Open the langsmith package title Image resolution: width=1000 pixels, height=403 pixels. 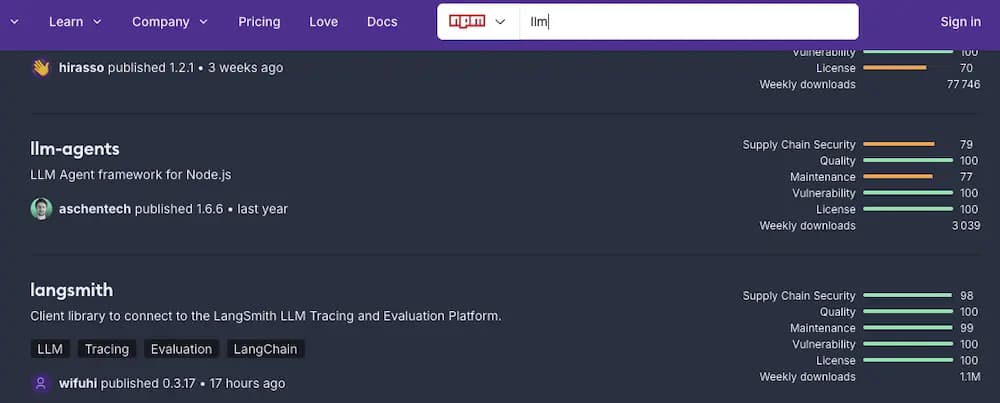point(72,290)
